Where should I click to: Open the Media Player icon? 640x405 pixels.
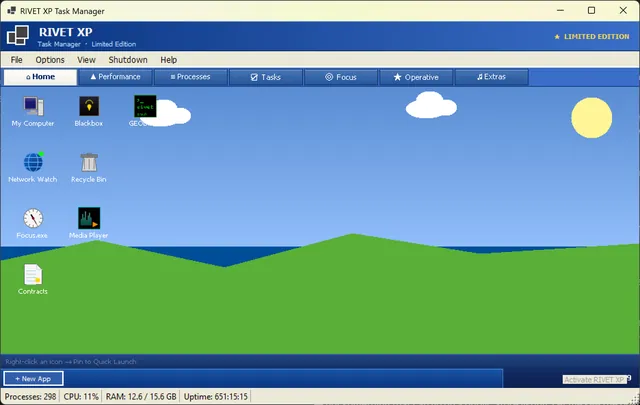tap(89, 223)
